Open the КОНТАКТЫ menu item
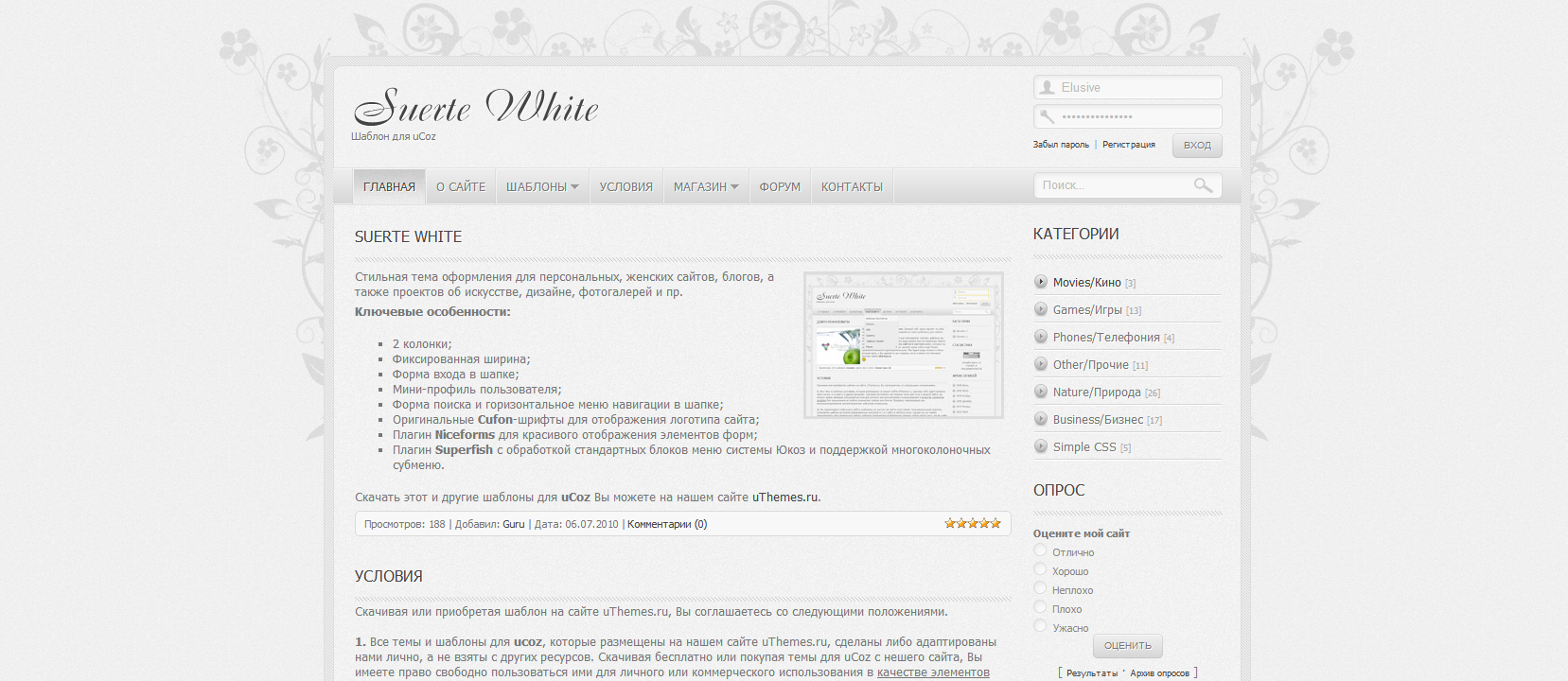The height and width of the screenshot is (681, 1568). tap(852, 186)
